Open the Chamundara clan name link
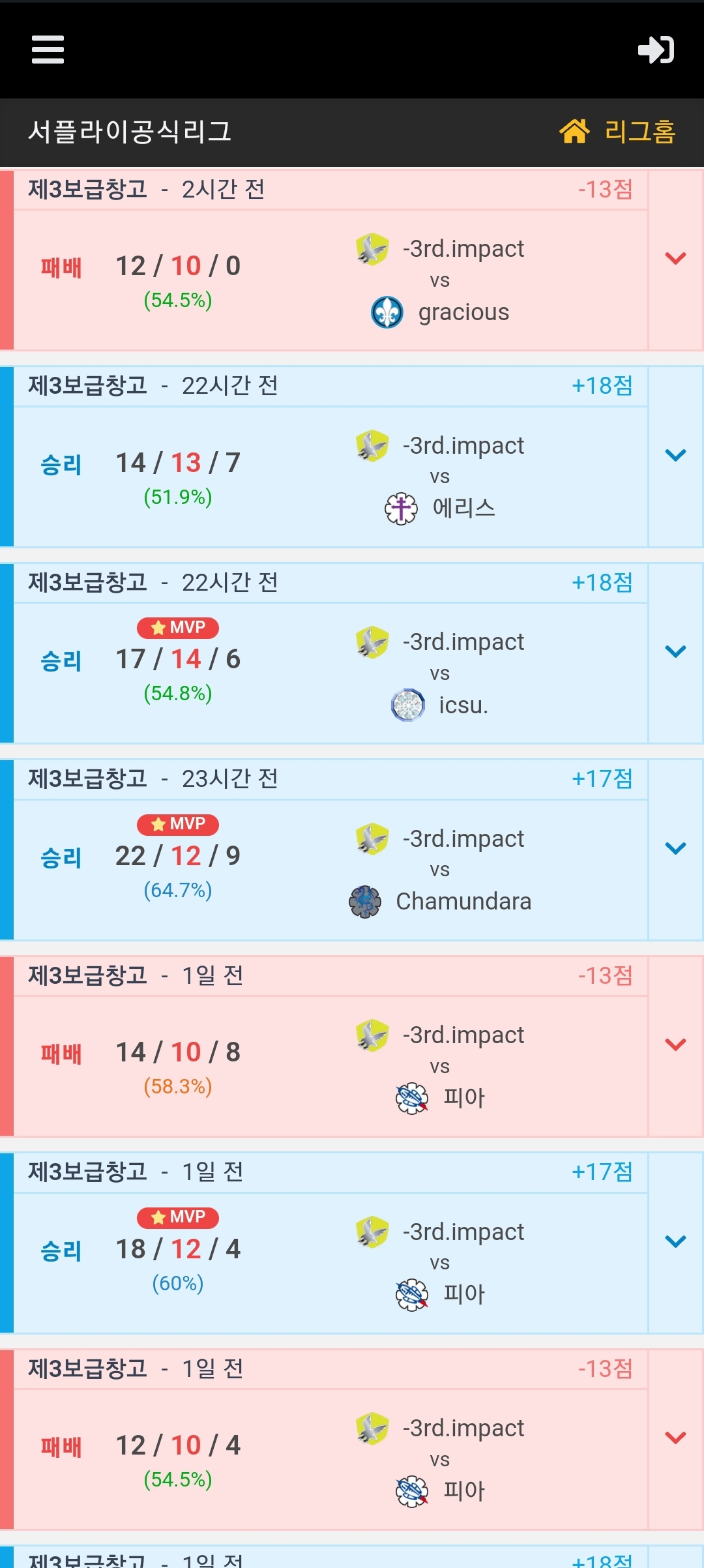Screen dimensions: 704x1568 click(x=463, y=902)
